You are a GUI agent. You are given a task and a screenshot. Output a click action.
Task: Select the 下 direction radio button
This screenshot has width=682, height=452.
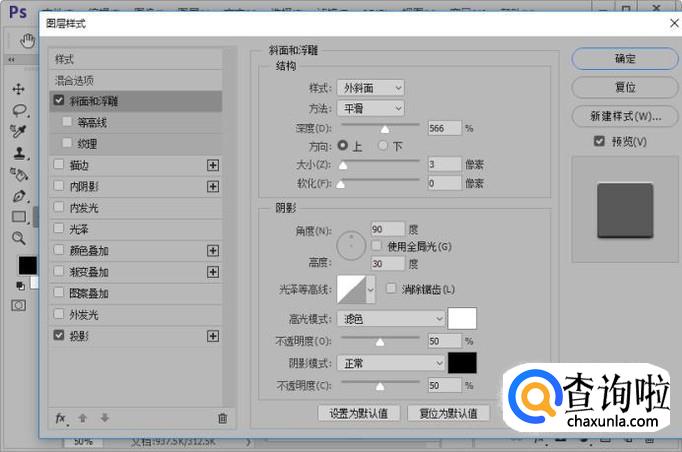pyautogui.click(x=382, y=146)
